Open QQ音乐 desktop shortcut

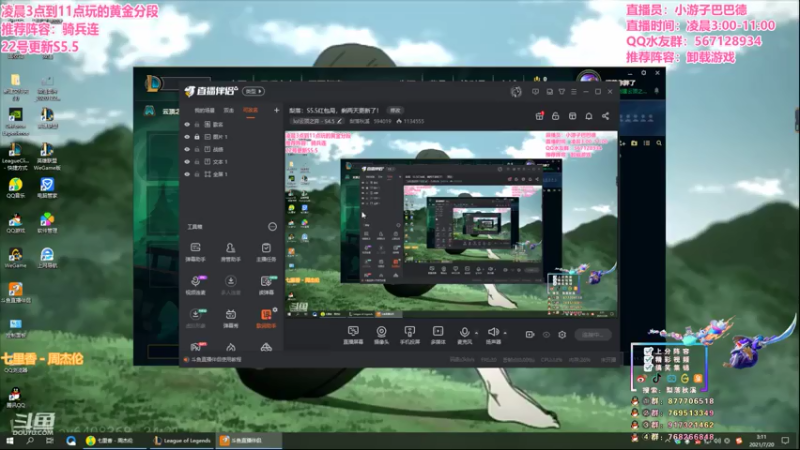(x=15, y=188)
